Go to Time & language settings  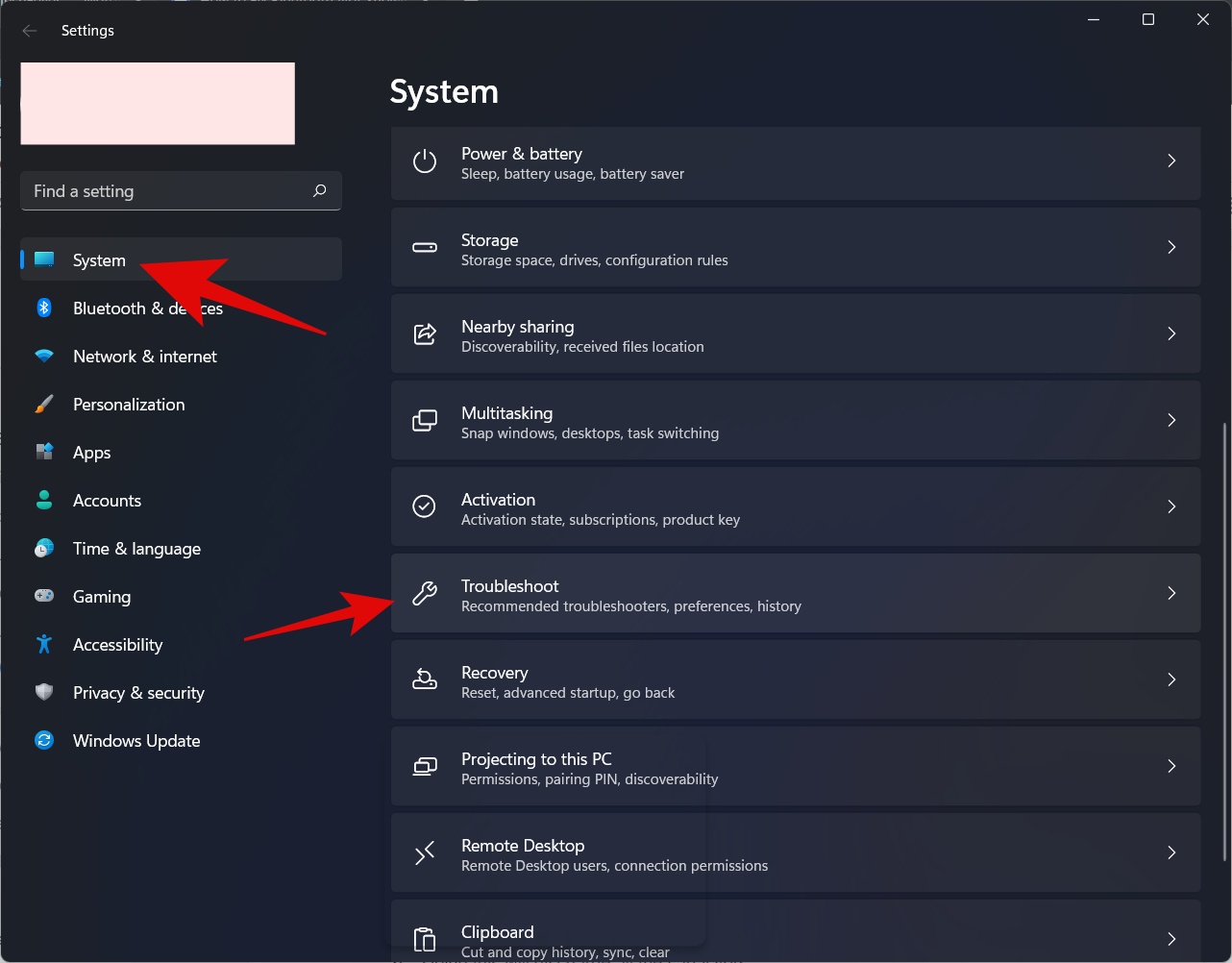[181, 548]
